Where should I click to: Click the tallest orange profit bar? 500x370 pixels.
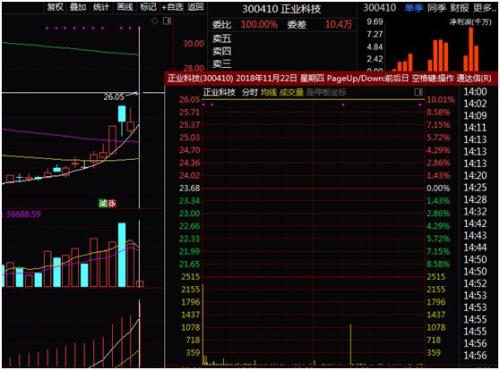pyautogui.click(x=471, y=49)
